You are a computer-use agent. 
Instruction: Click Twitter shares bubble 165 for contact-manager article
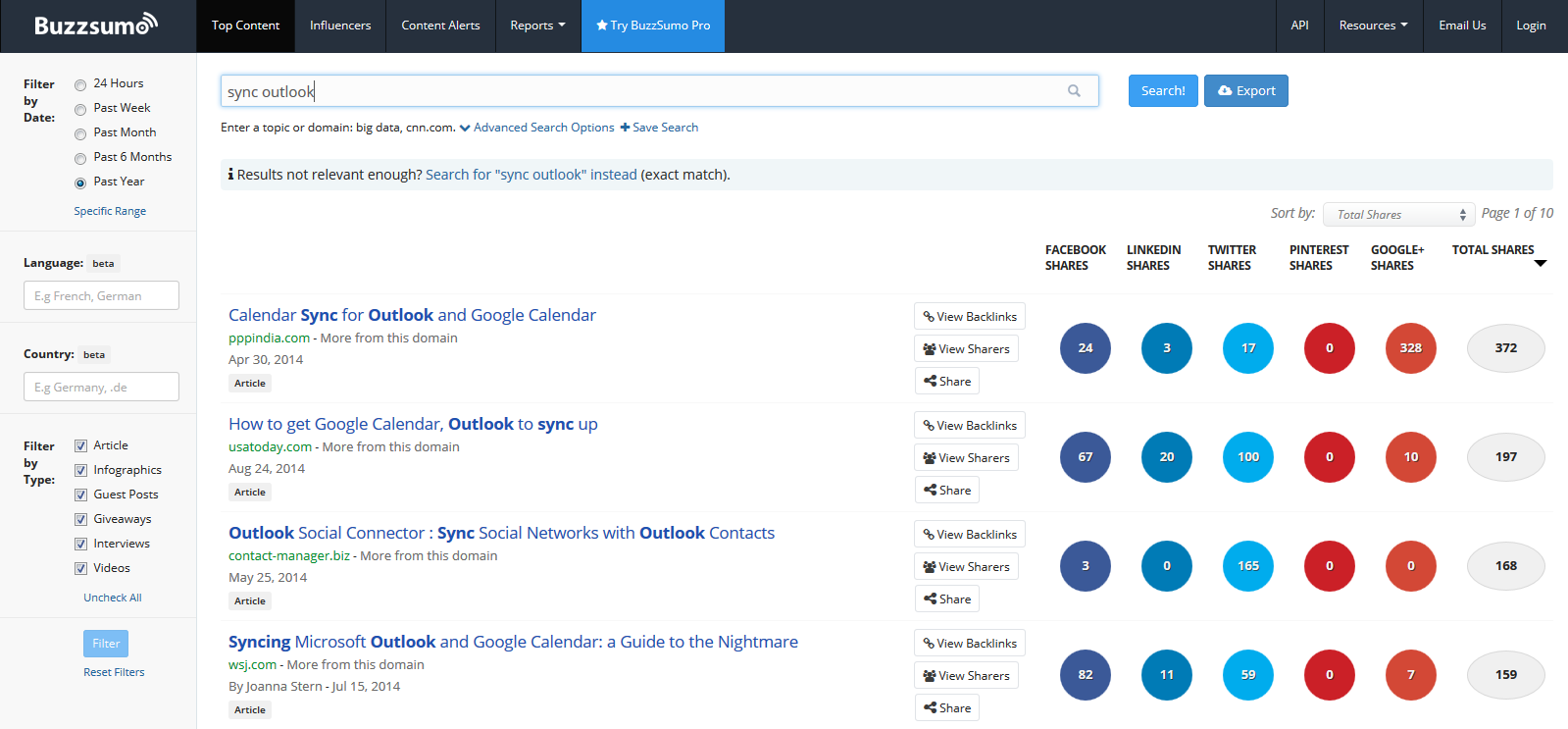[x=1248, y=566]
